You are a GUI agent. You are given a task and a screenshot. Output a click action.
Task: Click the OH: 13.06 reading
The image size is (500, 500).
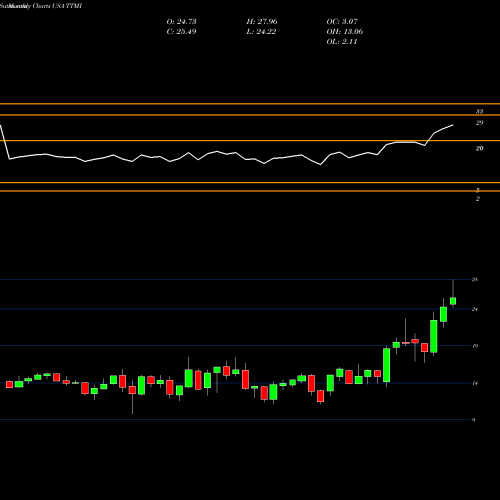[345, 31]
